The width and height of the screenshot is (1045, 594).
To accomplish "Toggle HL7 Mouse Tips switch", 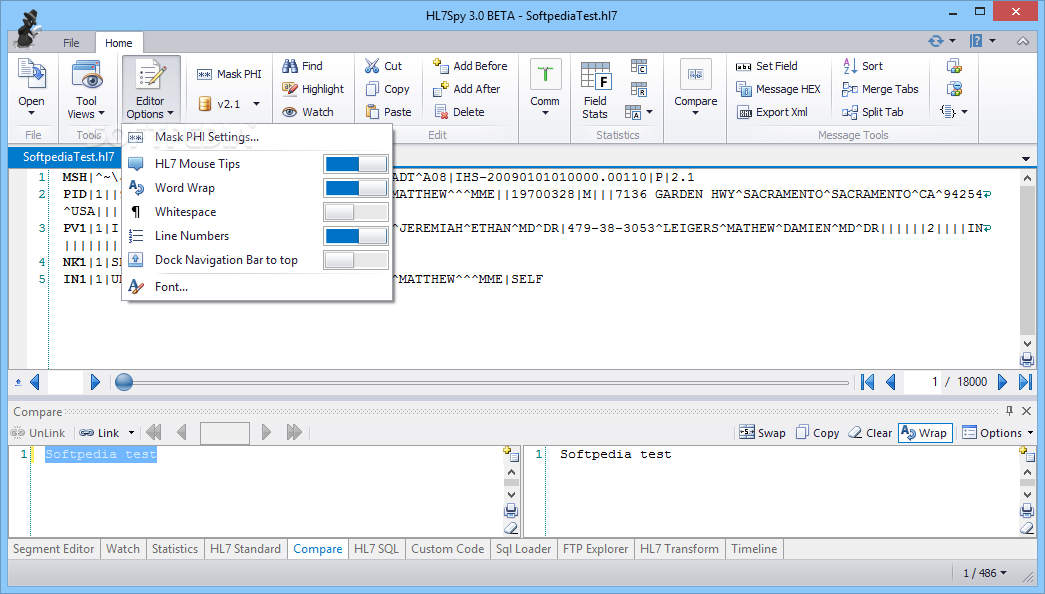I will tap(356, 164).
